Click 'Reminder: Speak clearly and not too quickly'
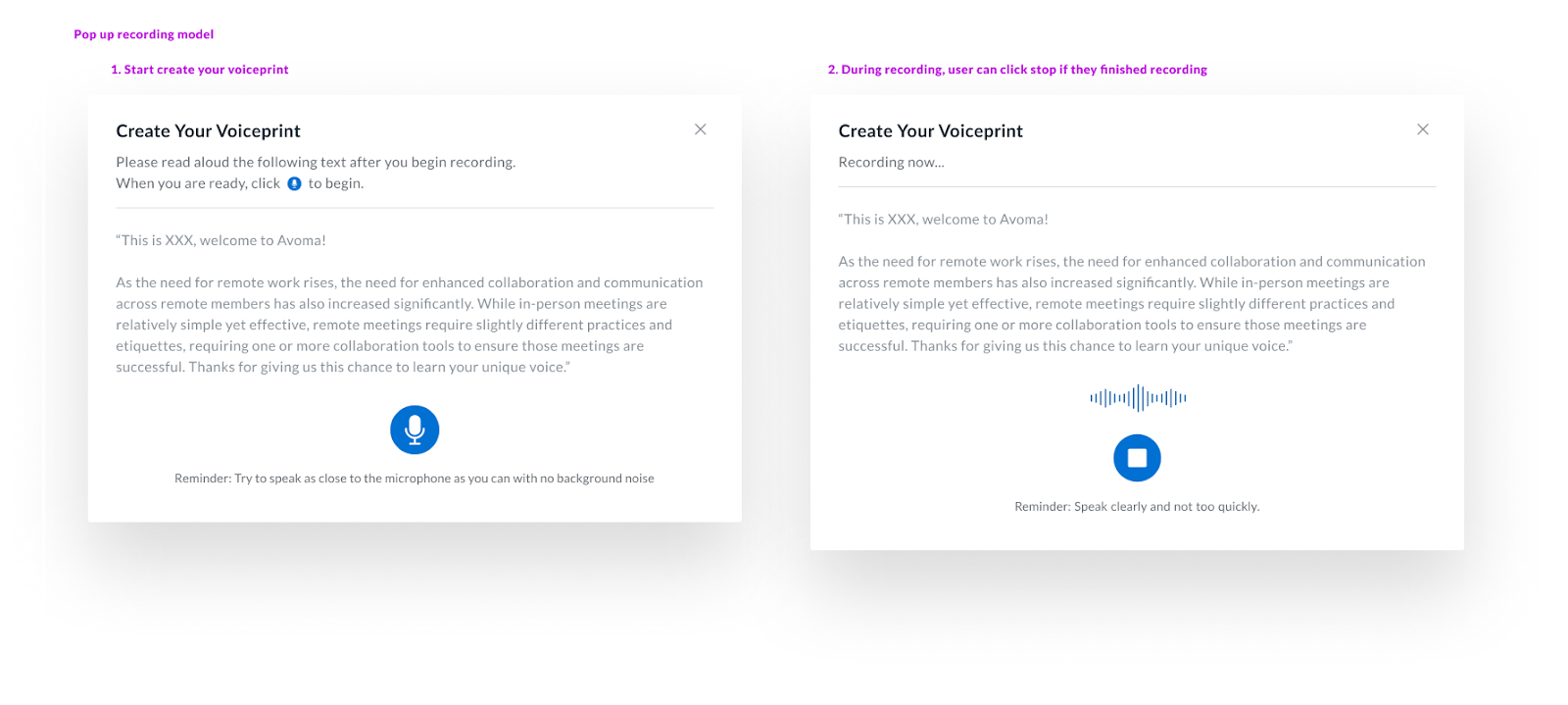This screenshot has height=705, width=1568. pyautogui.click(x=1137, y=507)
